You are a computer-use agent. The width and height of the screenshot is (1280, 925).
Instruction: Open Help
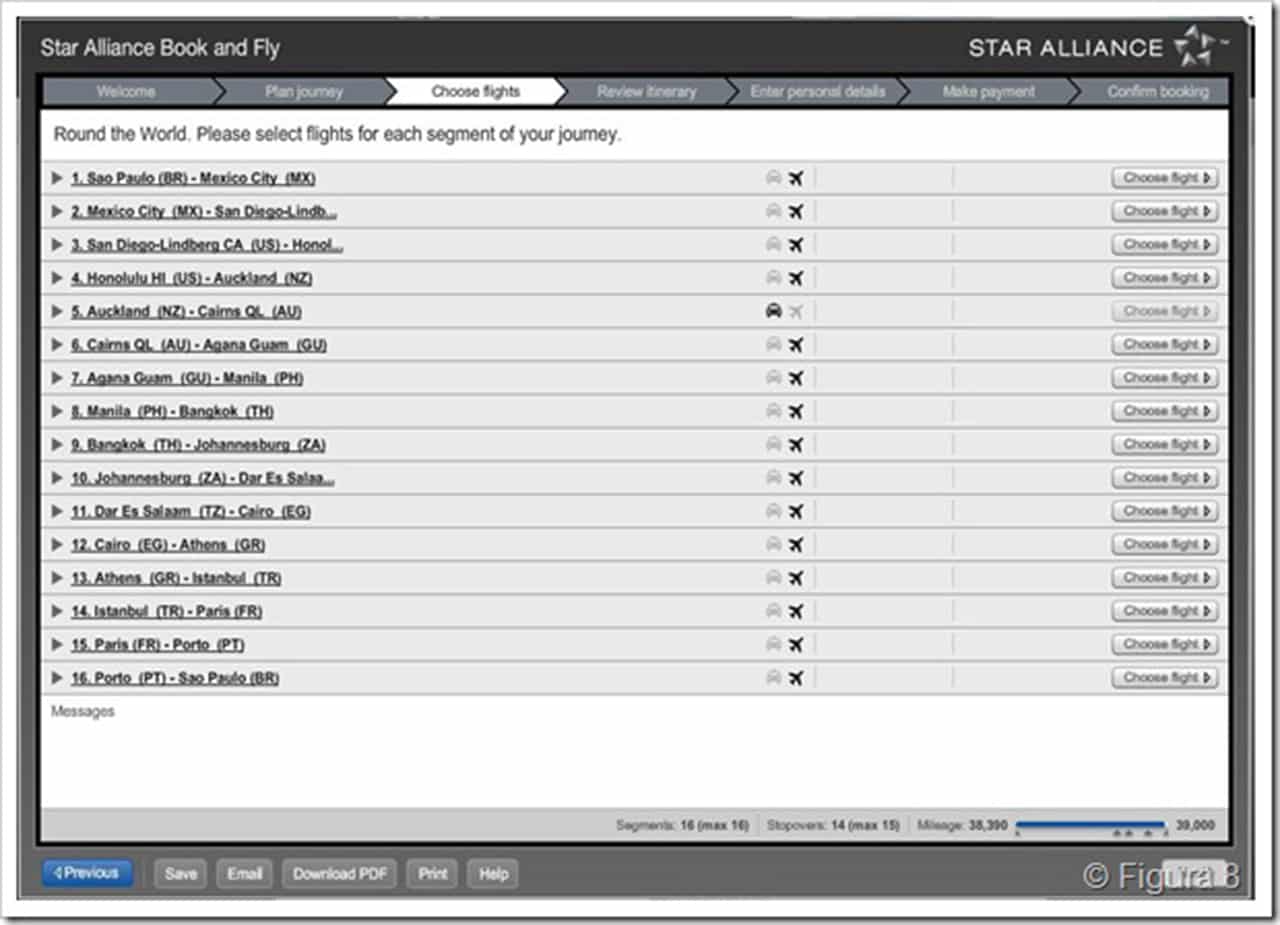494,873
